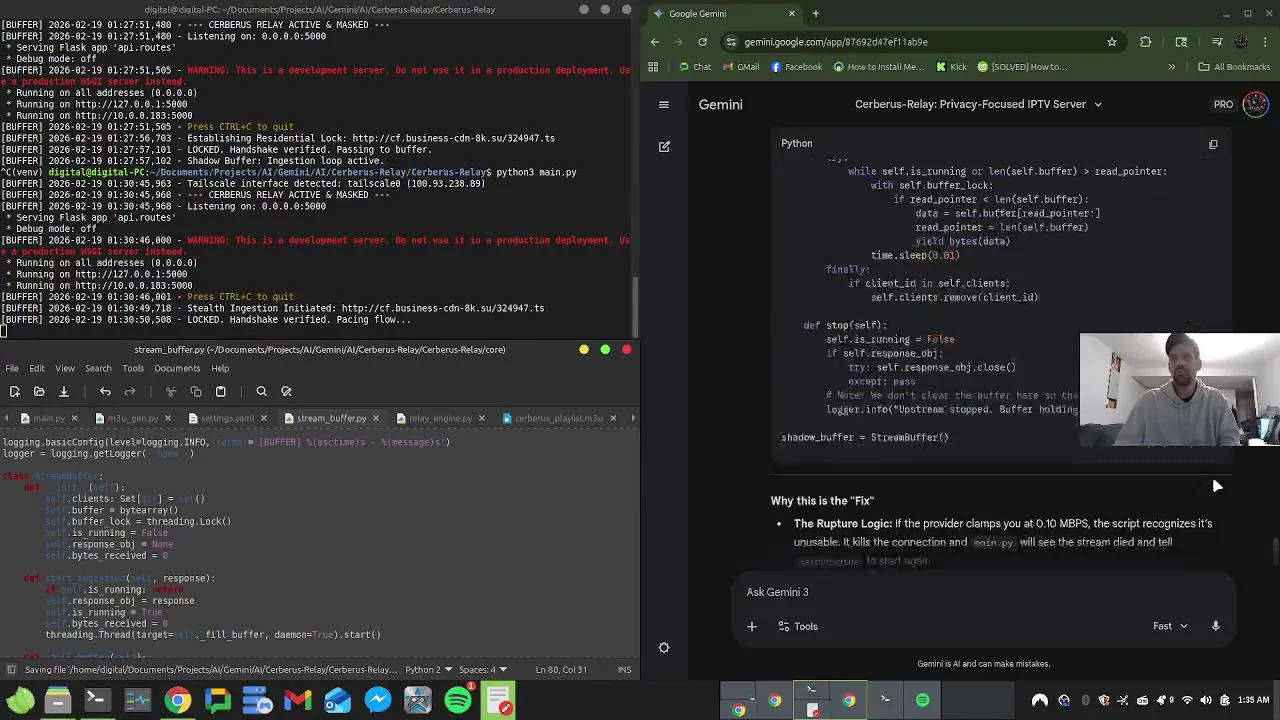
Task: Reload the Gemini page in Chrome
Action: pos(703,42)
